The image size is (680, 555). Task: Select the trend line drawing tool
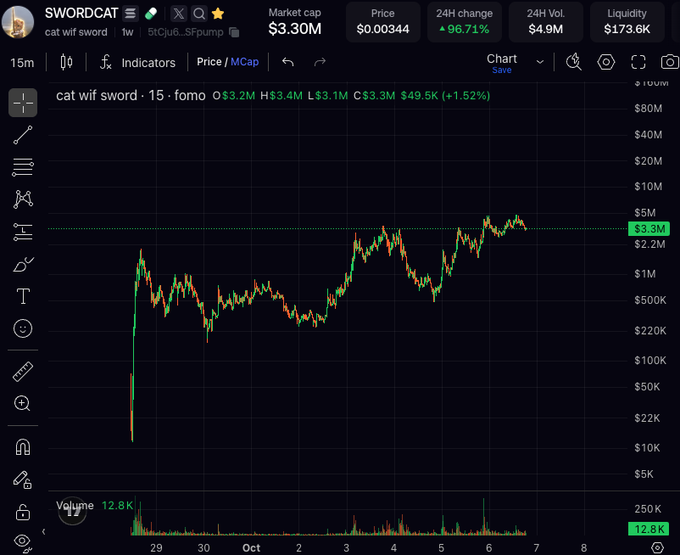point(23,135)
